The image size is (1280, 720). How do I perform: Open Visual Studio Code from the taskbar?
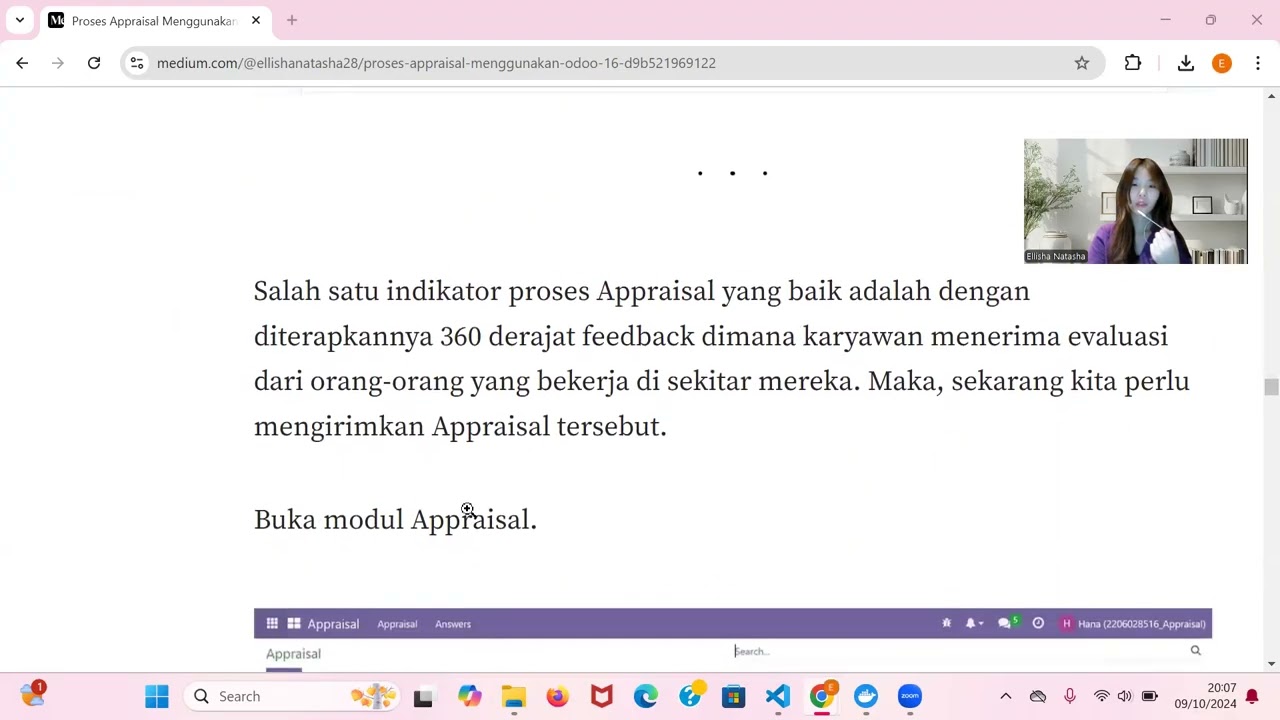coord(778,696)
